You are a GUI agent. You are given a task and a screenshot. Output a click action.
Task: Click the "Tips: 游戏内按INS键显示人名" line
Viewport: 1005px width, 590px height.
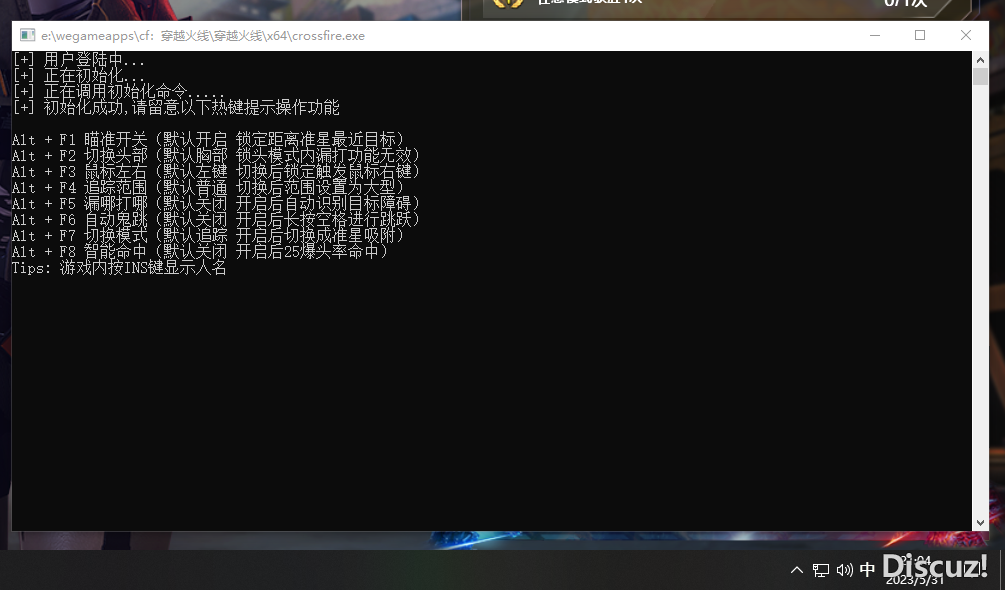coord(119,268)
